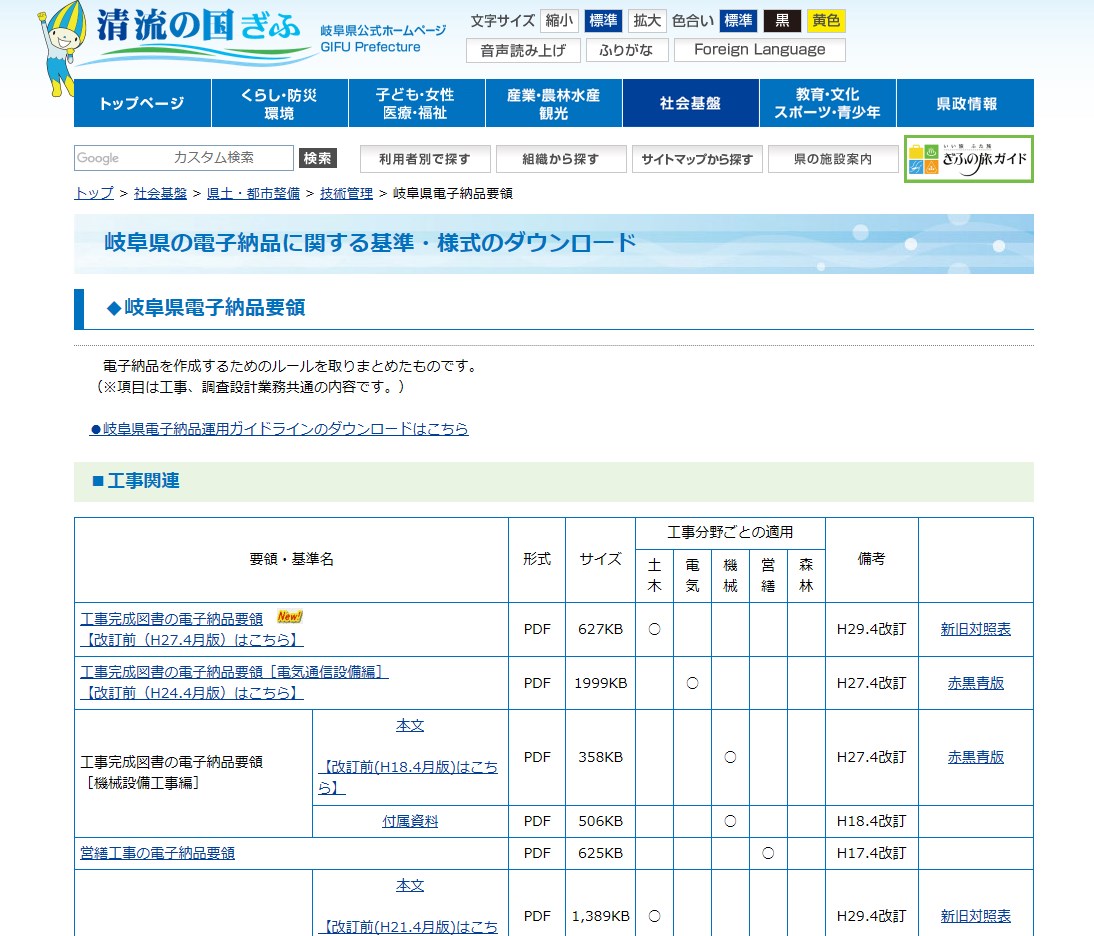Click the Google custom search field
The width and height of the screenshot is (1094, 936).
coord(184,158)
